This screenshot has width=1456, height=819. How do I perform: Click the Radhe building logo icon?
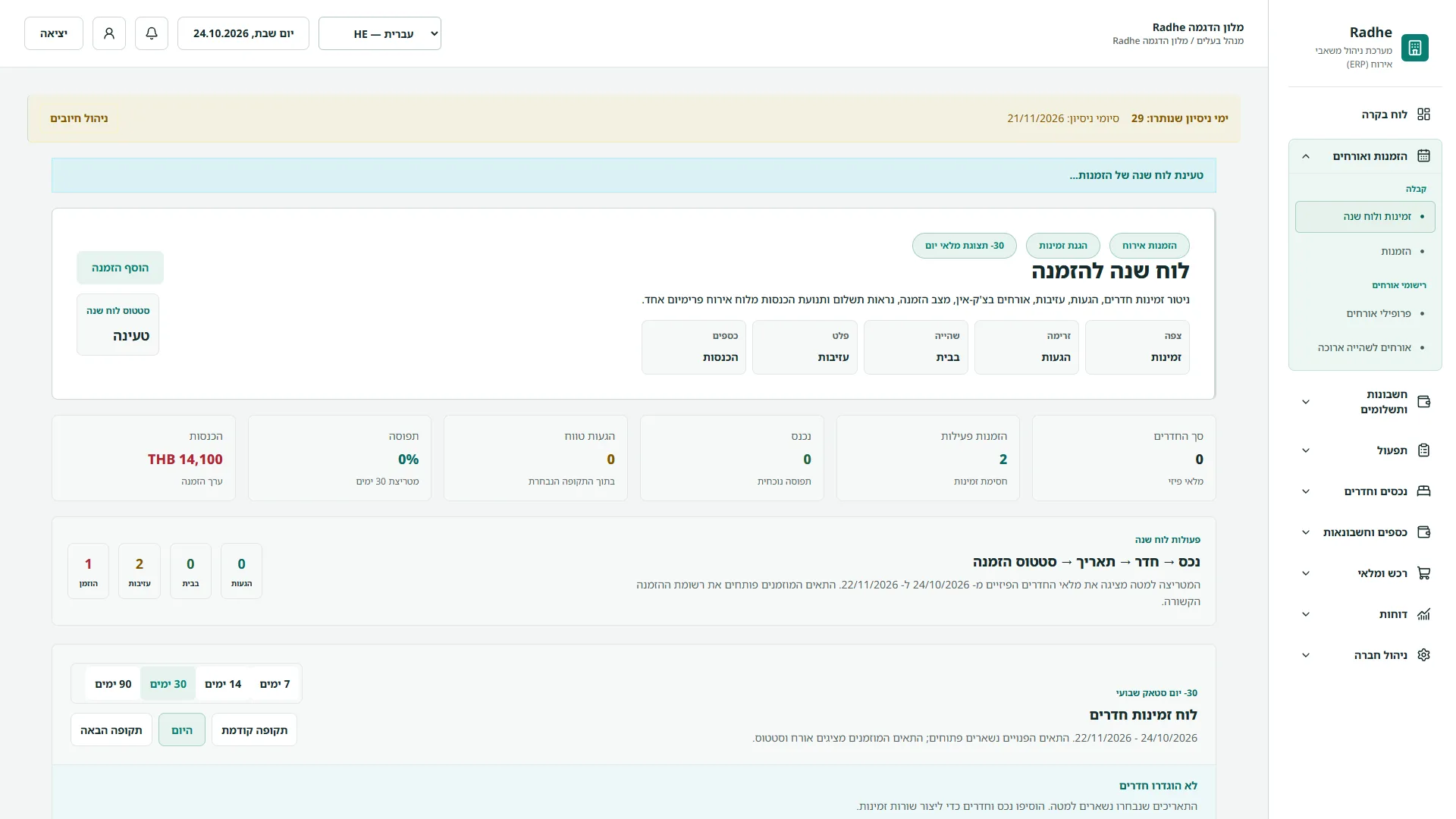(1414, 48)
